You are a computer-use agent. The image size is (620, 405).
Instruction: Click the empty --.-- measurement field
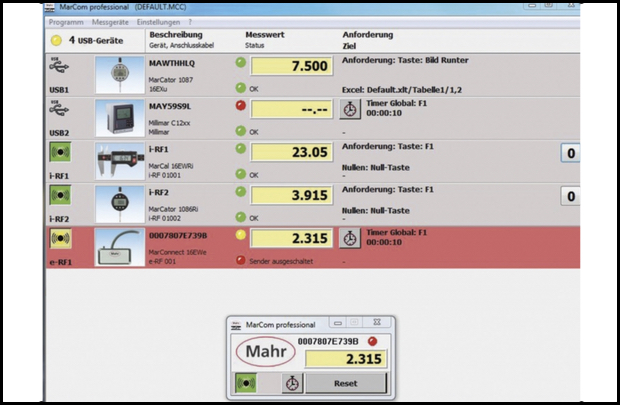pyautogui.click(x=291, y=109)
